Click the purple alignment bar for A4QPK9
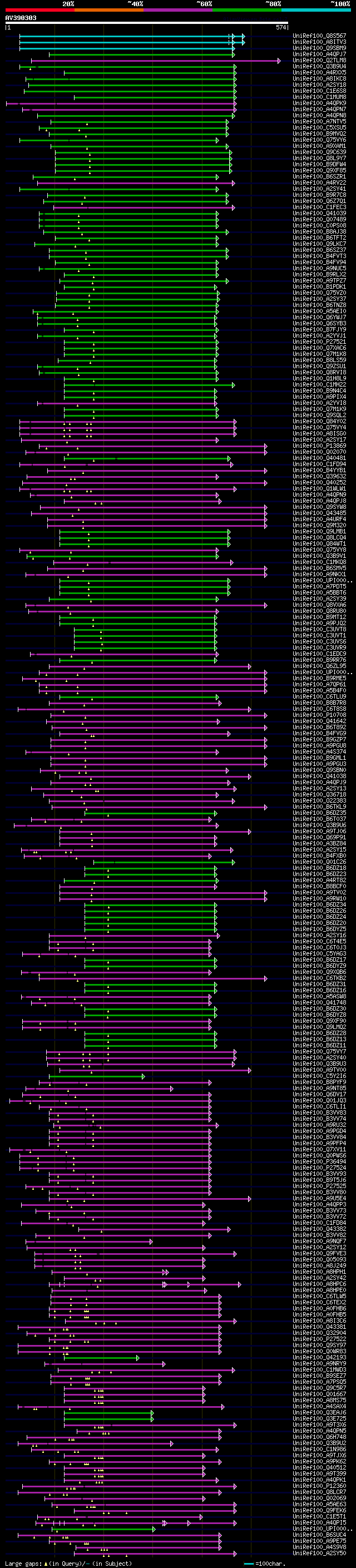Screen dimensions: 356x1568 [121, 103]
